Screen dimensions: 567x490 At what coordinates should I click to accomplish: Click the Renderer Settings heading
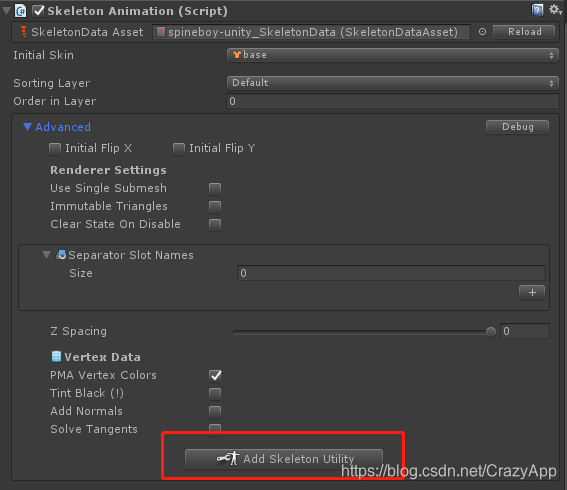(x=108, y=170)
